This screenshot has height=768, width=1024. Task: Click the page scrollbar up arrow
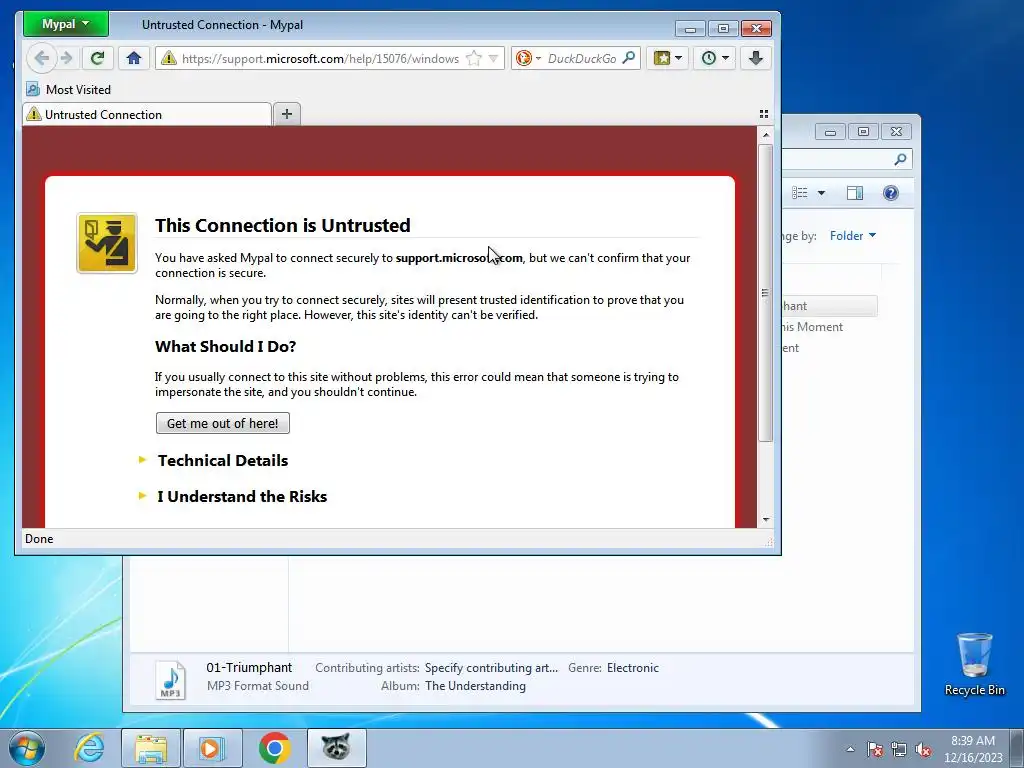click(766, 135)
